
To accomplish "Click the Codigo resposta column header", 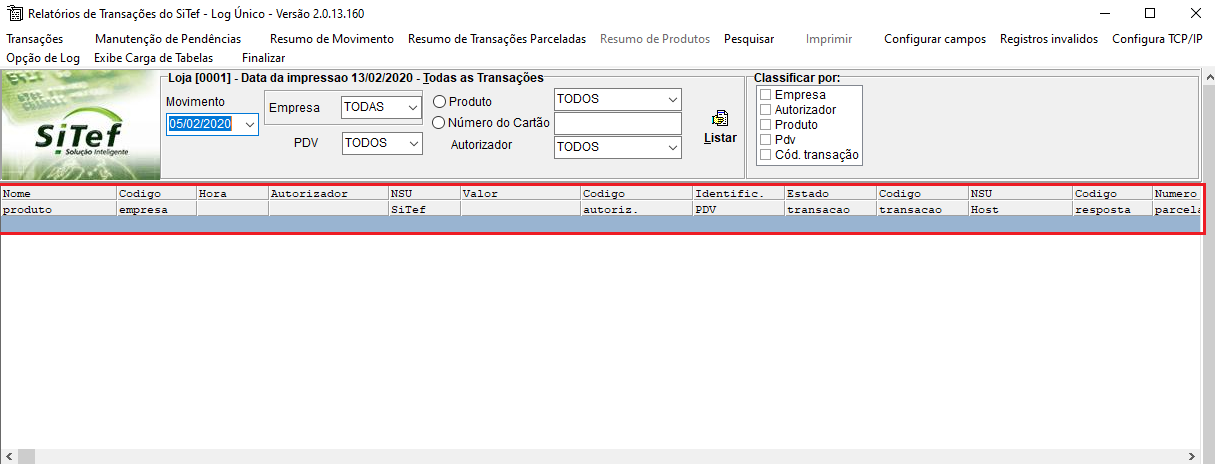I will [x=1113, y=202].
